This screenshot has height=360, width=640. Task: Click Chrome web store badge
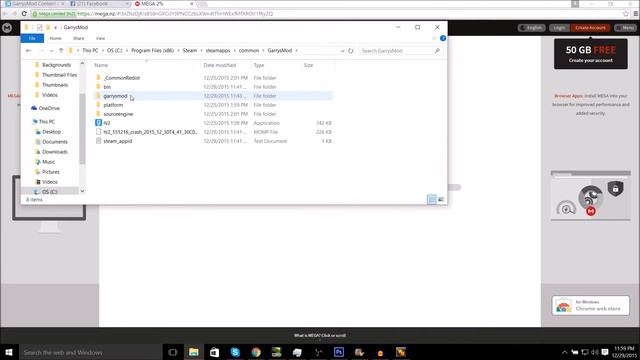[x=591, y=306]
